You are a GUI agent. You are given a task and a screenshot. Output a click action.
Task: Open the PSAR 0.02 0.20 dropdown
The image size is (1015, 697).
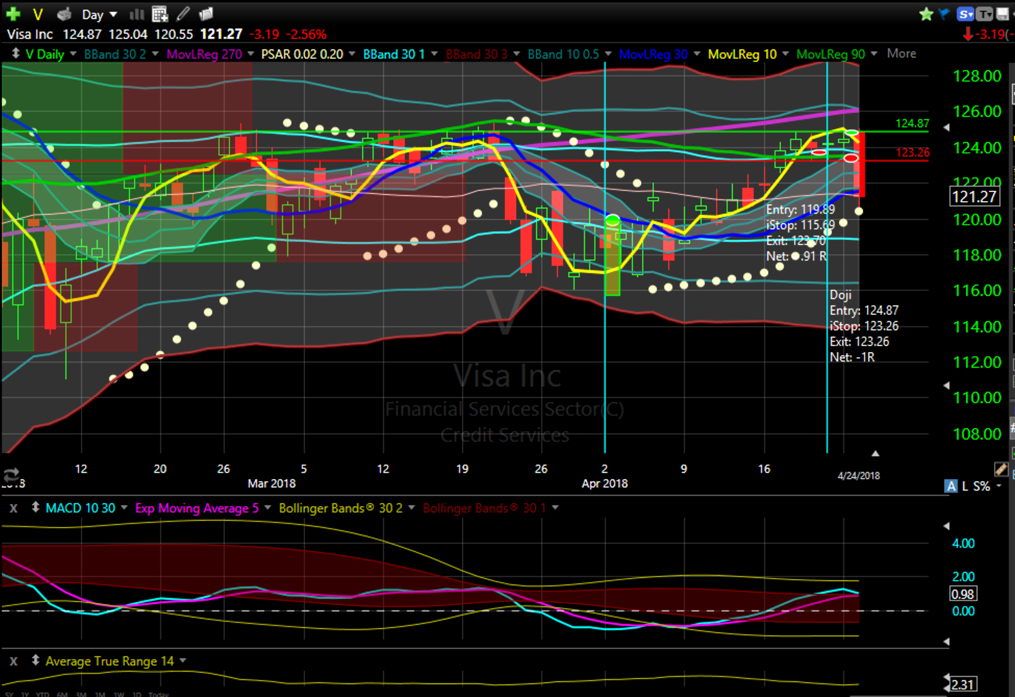click(x=308, y=54)
